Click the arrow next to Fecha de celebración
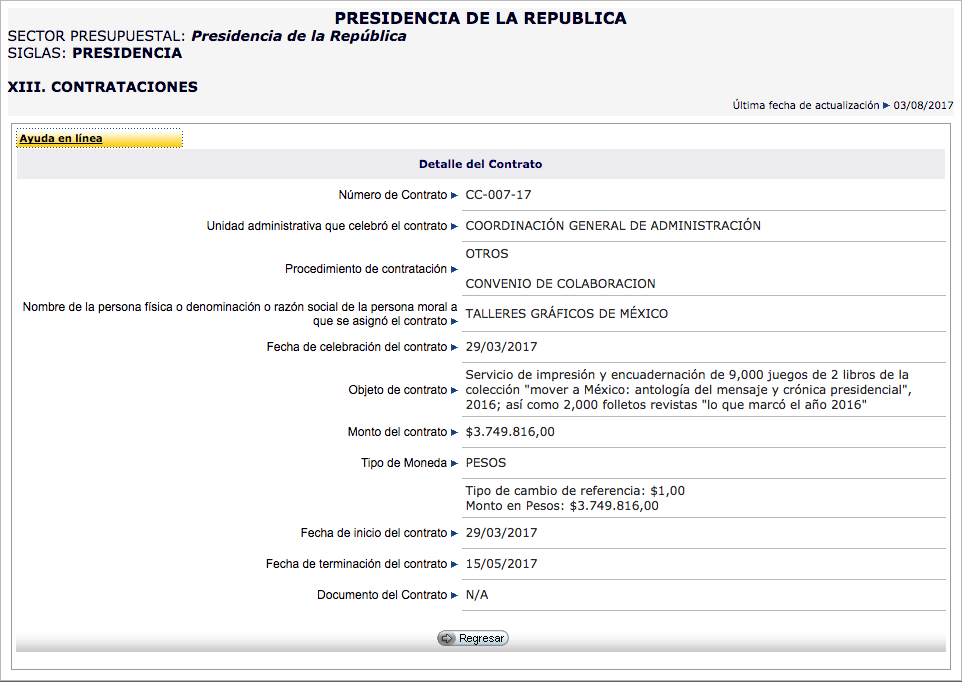Viewport: 964px width, 682px height. 454,347
